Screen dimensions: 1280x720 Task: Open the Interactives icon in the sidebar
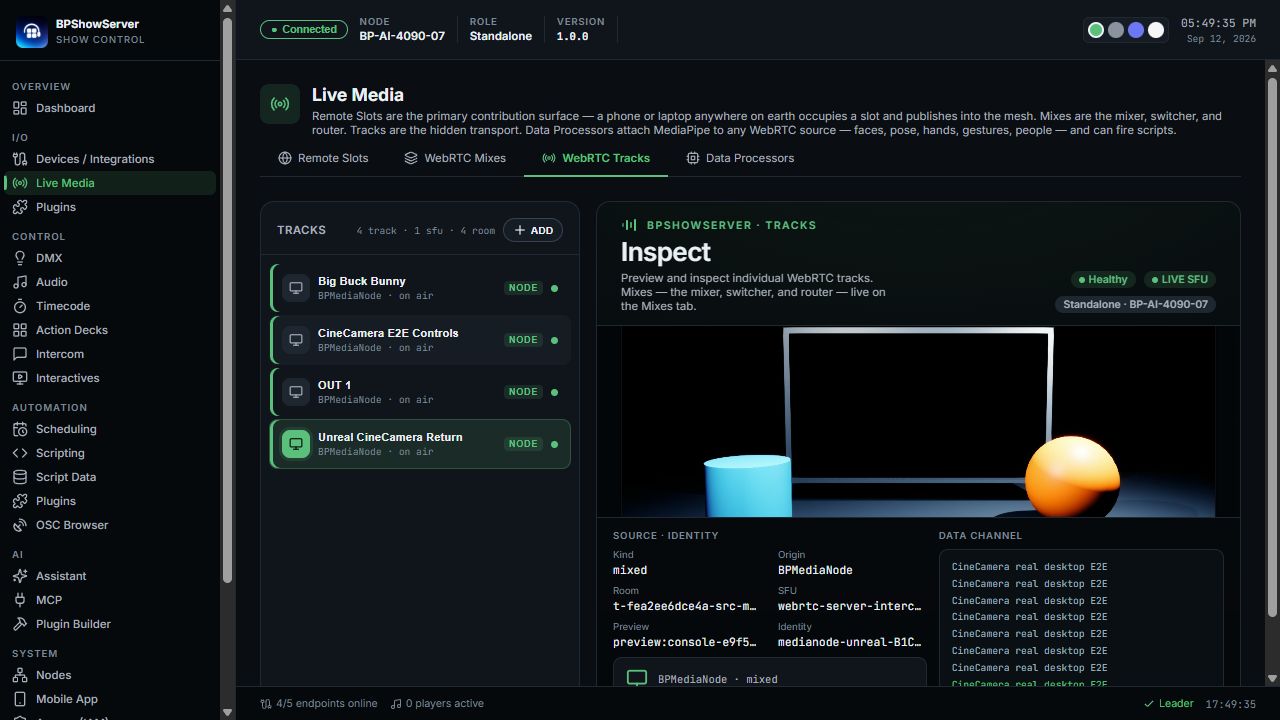(x=20, y=378)
